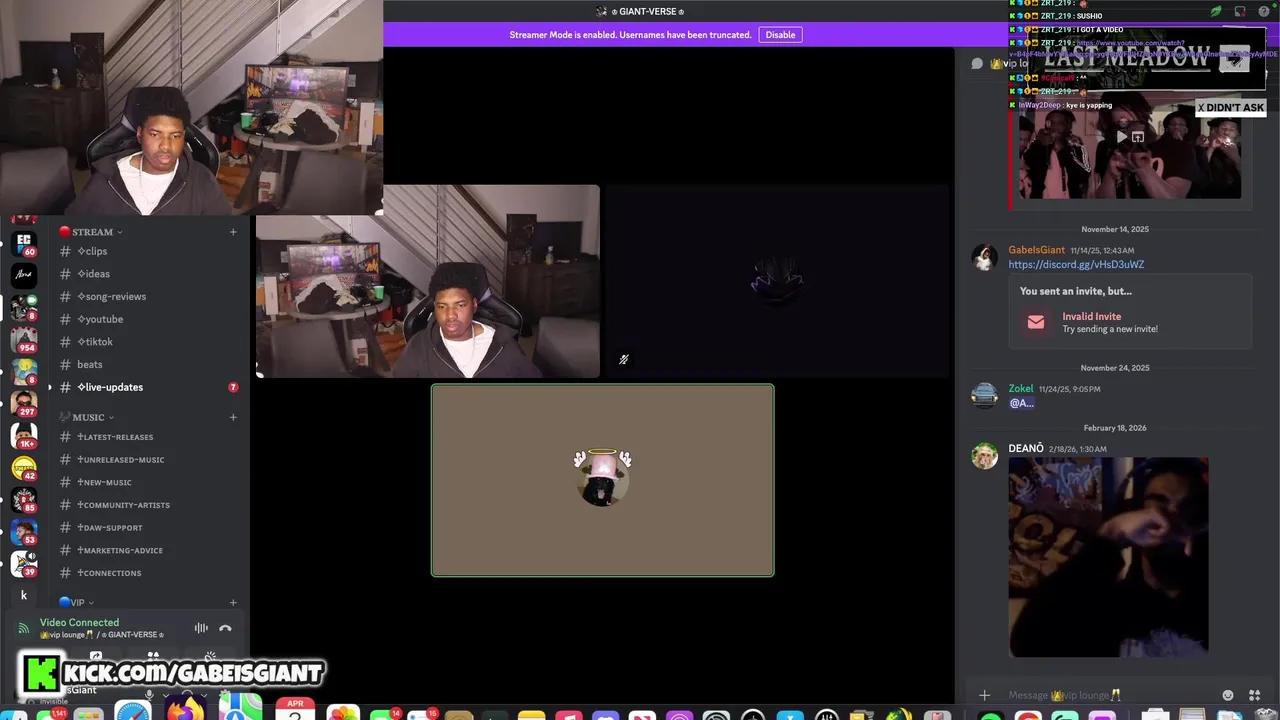Screen dimensions: 1280x720
Task: Click the DEANŌ username in chat
Action: (x=1026, y=449)
